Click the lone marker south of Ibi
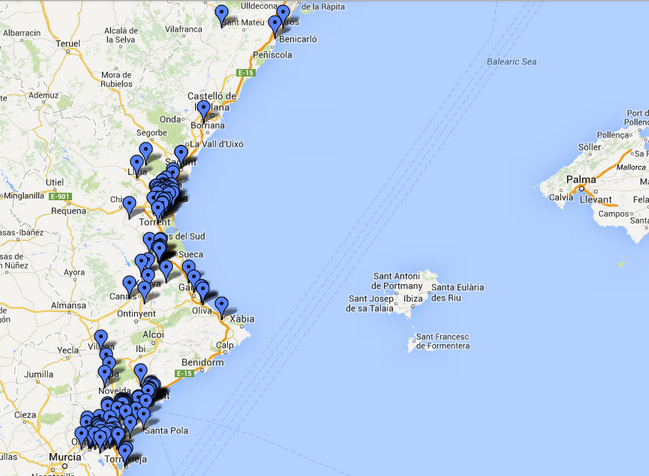Viewport: 649px width, 476px height. 141,374
